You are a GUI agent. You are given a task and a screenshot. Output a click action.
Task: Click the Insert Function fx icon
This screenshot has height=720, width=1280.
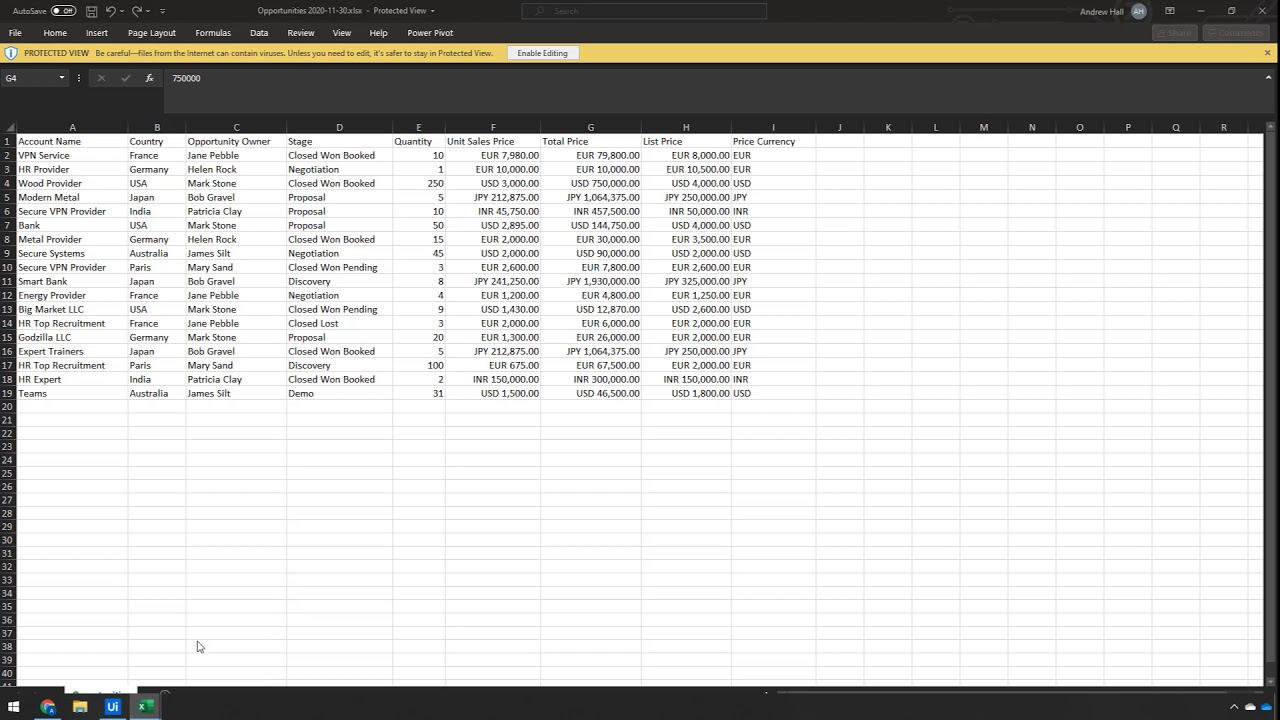pyautogui.click(x=149, y=78)
